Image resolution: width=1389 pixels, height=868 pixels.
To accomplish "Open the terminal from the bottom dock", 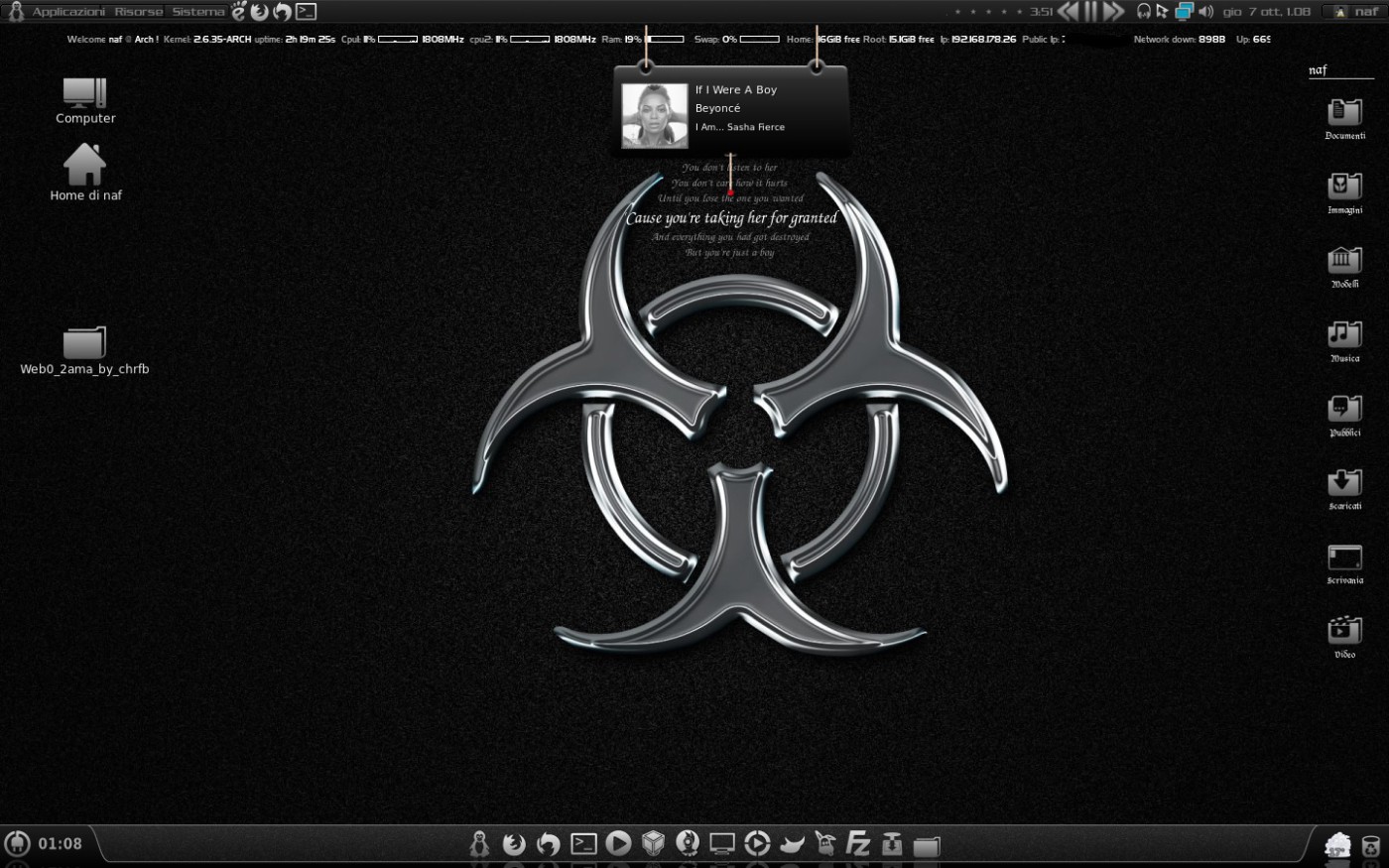I will 583,844.
